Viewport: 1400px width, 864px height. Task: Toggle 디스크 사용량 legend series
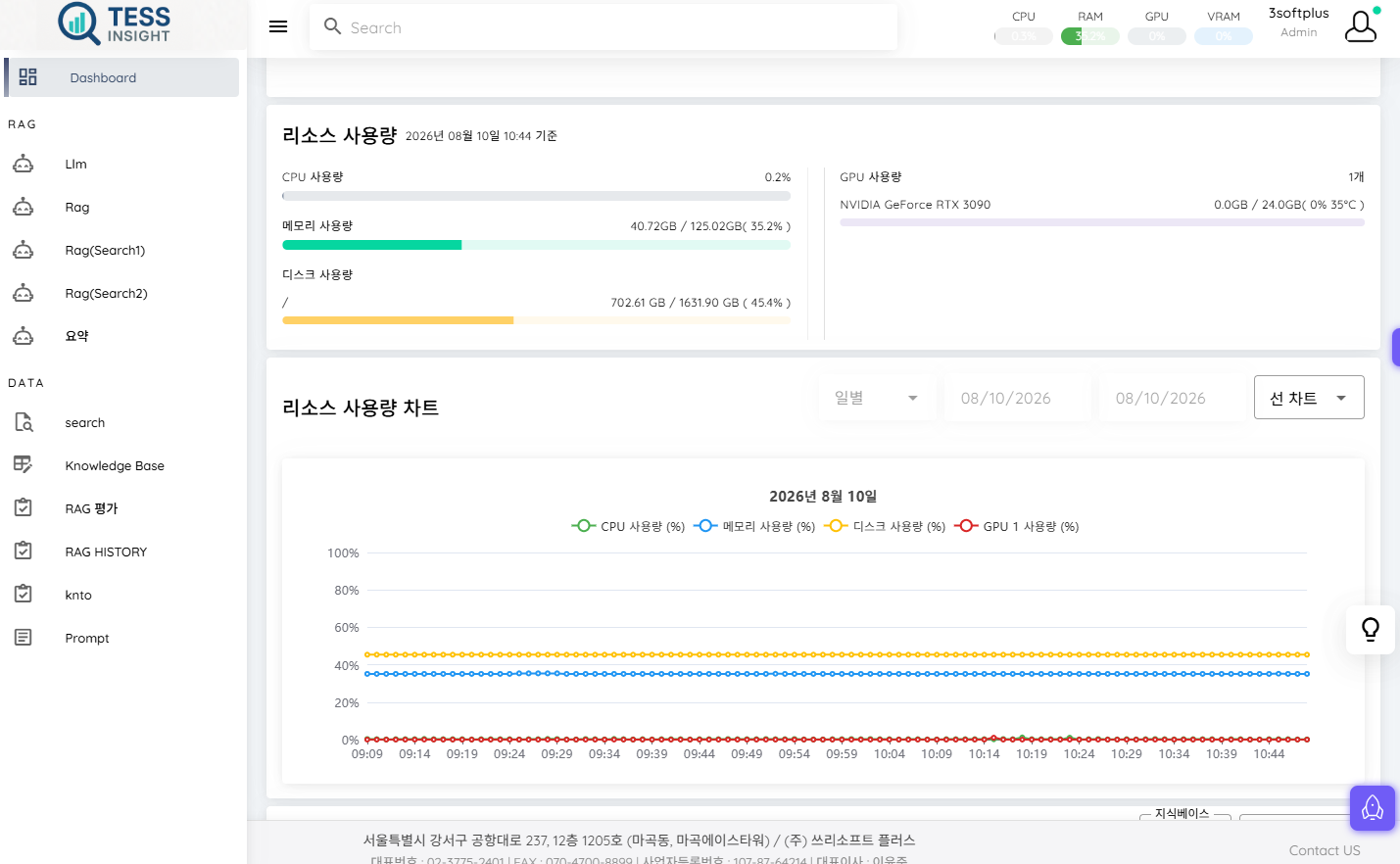(885, 526)
